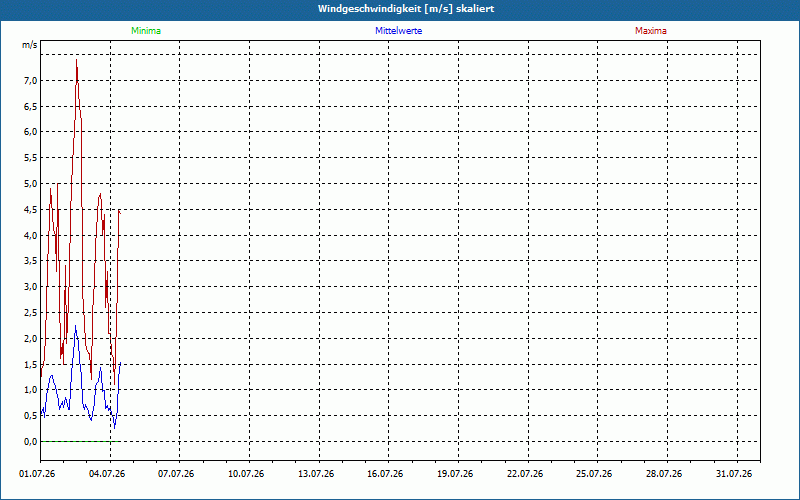This screenshot has width=800, height=500.
Task: Click the 5,0 y-axis label
Action: point(31,184)
